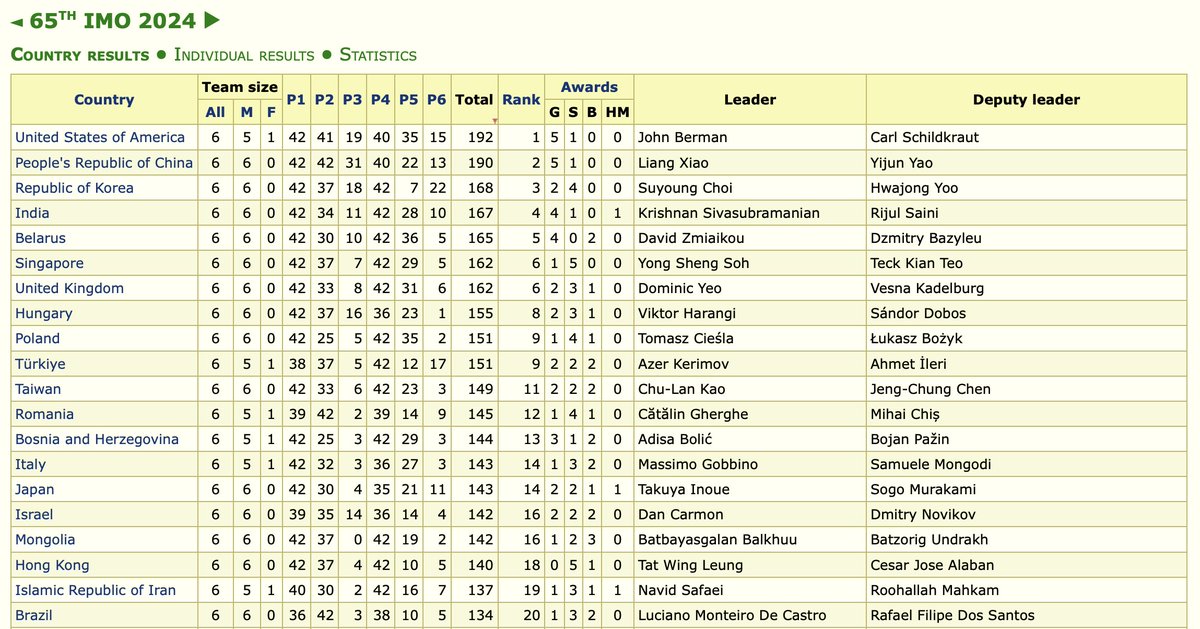The image size is (1200, 629).
Task: Click the Team size group header
Action: click(239, 87)
